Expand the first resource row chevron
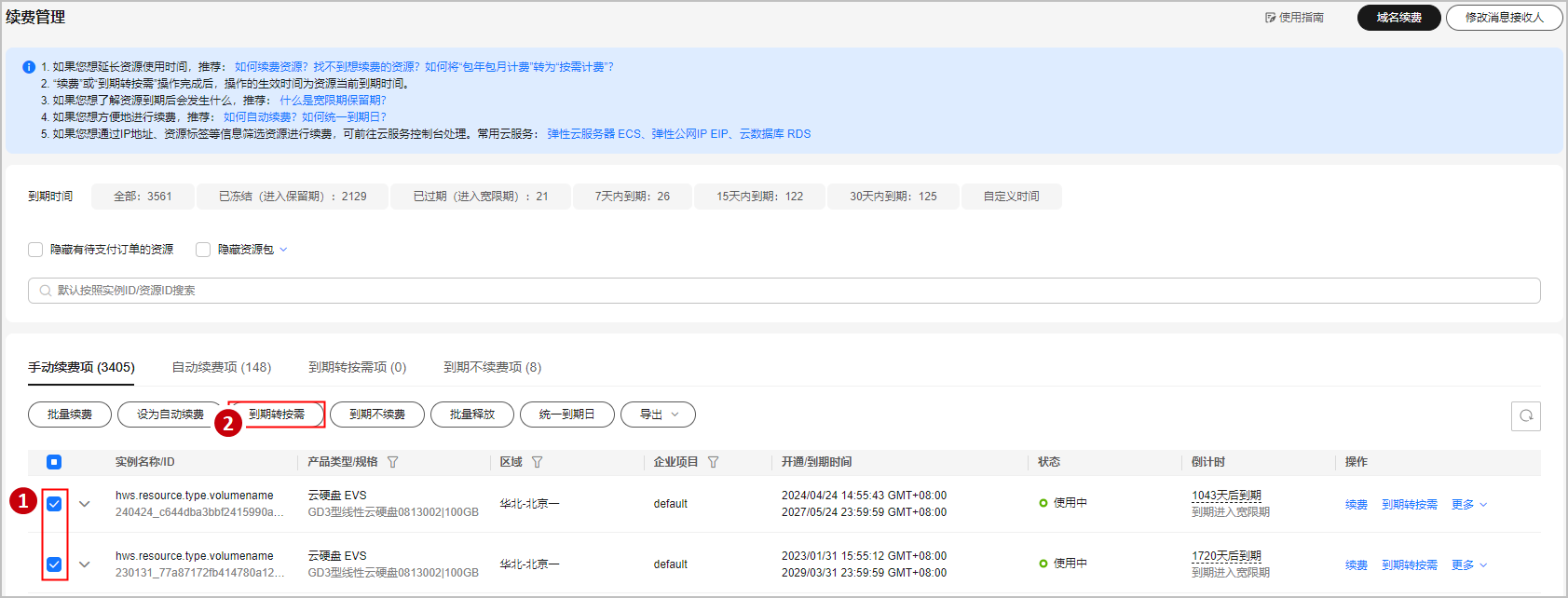 click(x=85, y=504)
